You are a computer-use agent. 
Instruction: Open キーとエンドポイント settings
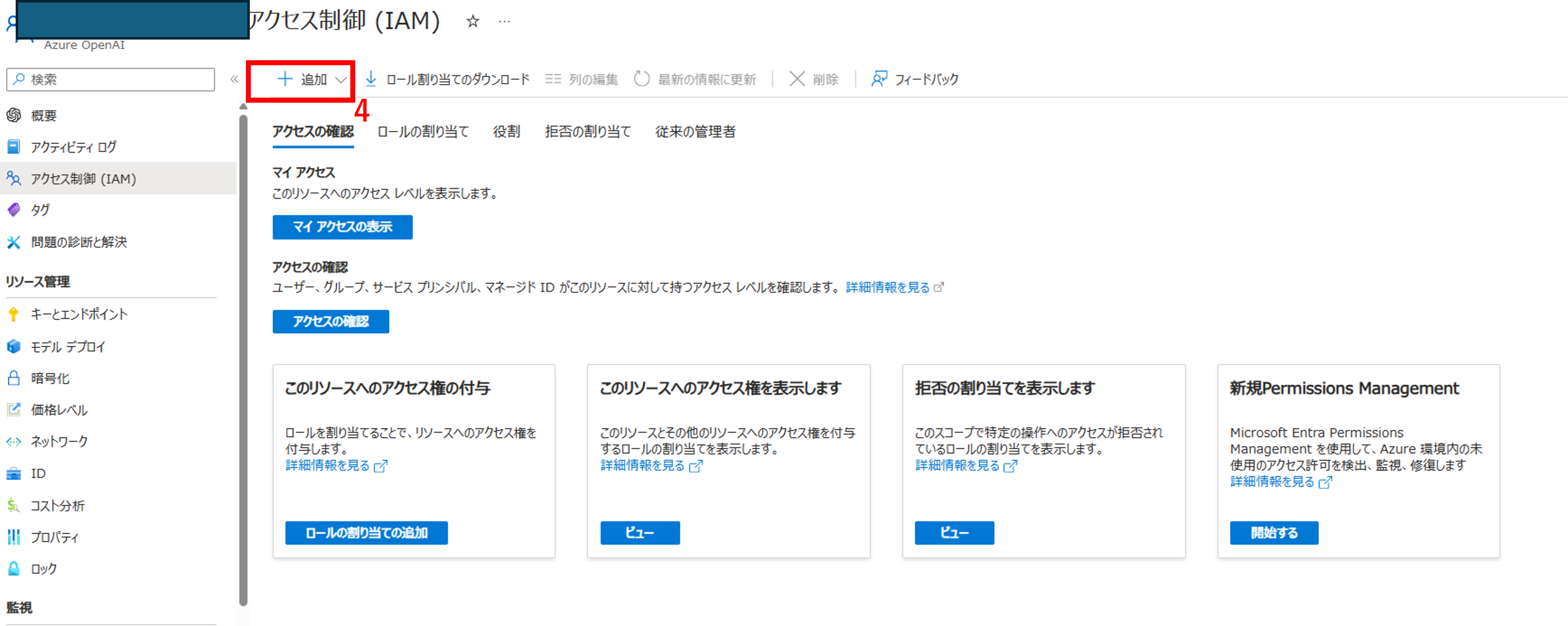pyautogui.click(x=78, y=314)
